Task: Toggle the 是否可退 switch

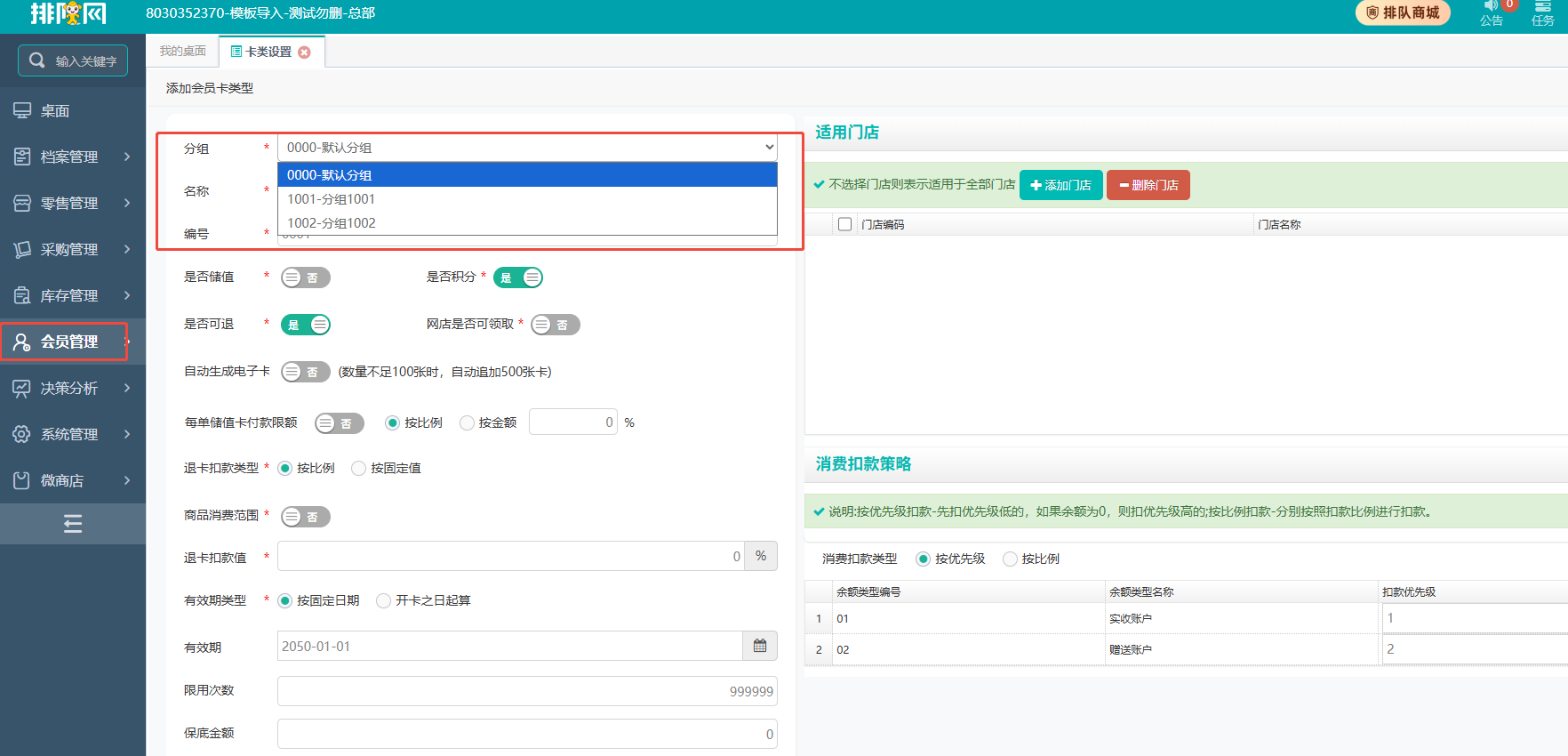Action: 306,325
